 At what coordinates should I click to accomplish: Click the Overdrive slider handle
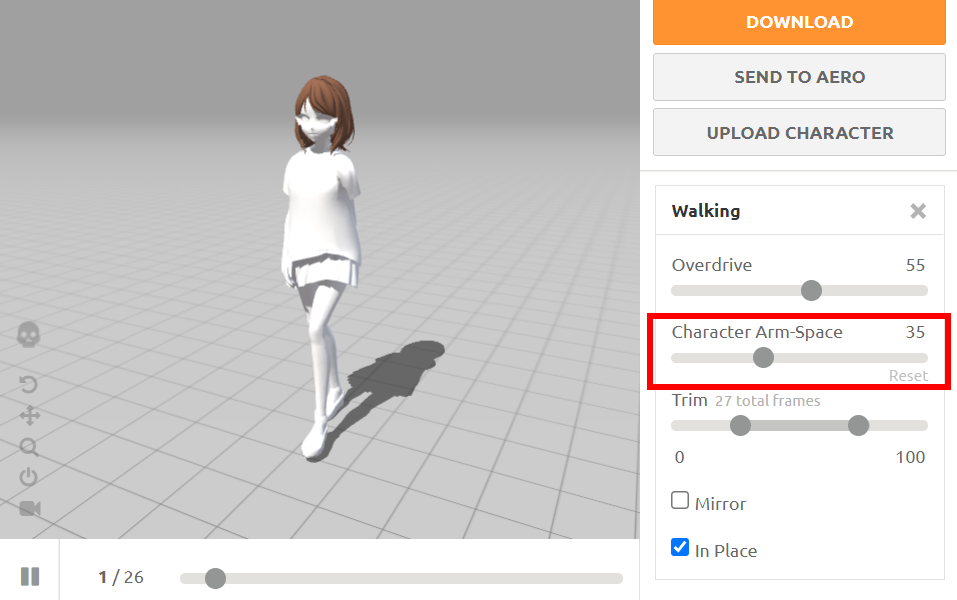(x=811, y=290)
